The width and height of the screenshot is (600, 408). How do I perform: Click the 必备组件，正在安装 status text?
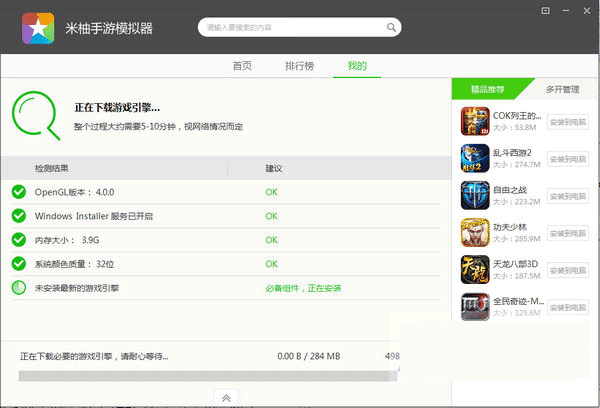pos(303,288)
